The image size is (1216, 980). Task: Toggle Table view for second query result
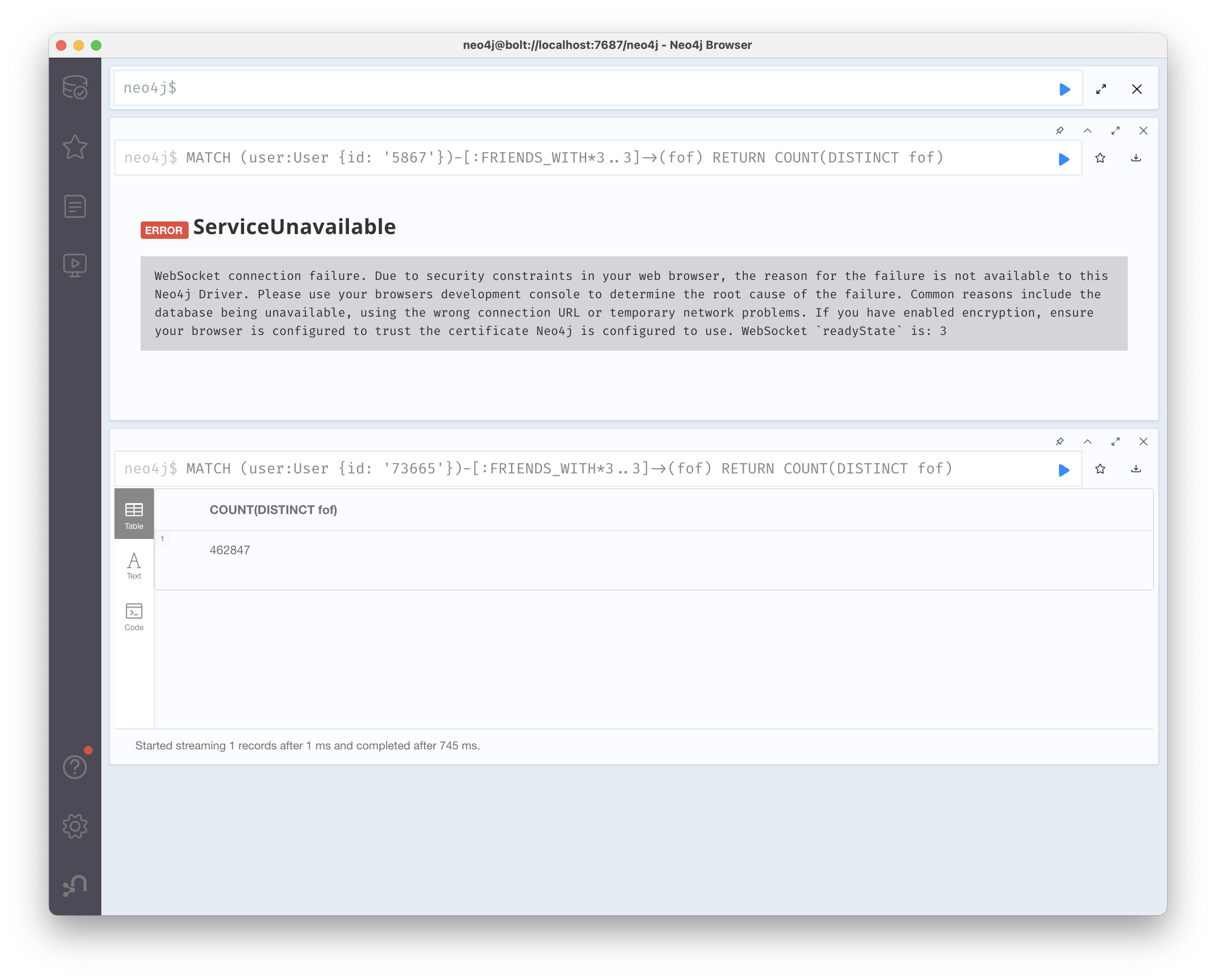[135, 515]
